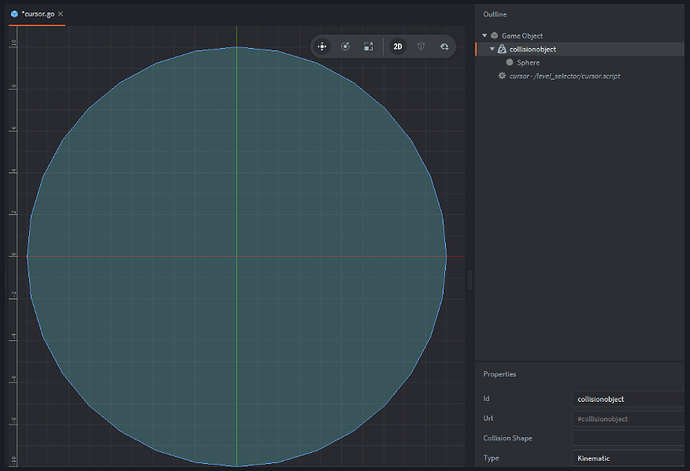The width and height of the screenshot is (690, 471).
Task: Close the cursor.go tab
Action: (61, 14)
